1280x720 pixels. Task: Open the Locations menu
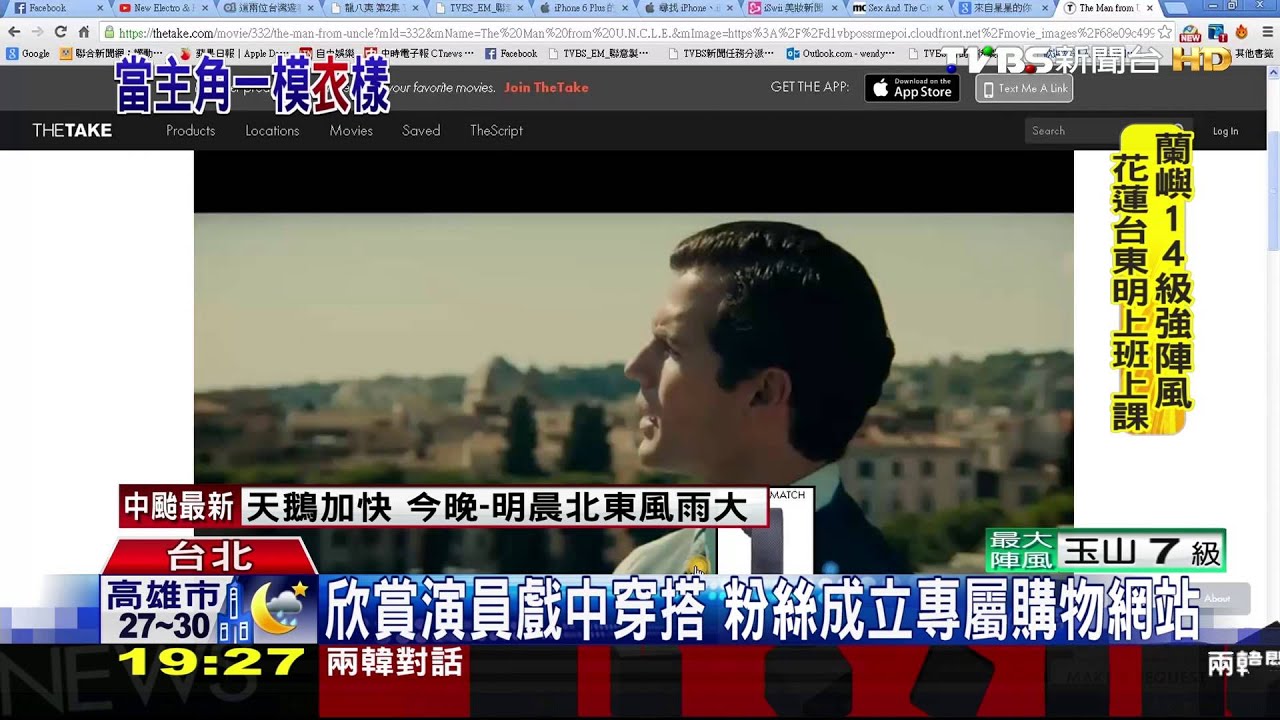click(x=272, y=130)
